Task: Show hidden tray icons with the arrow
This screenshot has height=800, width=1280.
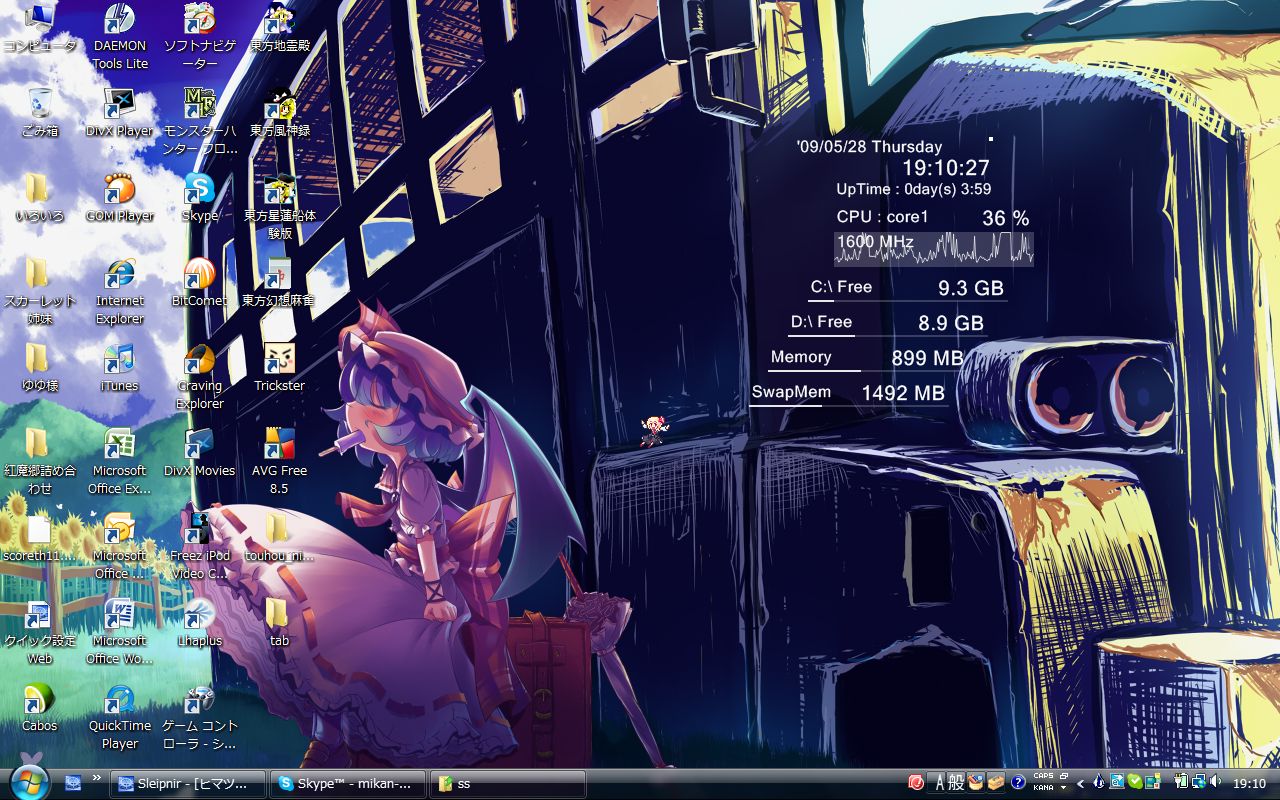Action: 1081,783
